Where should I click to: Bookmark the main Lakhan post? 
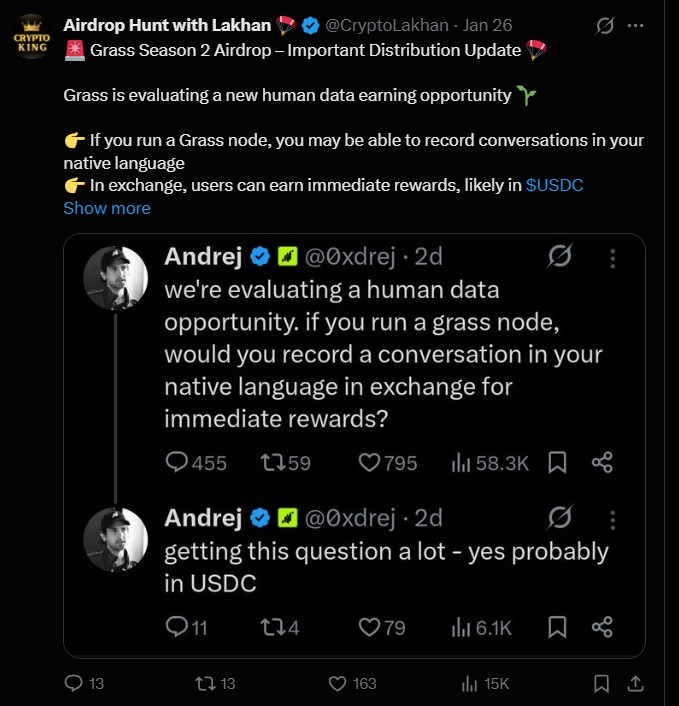[601, 684]
